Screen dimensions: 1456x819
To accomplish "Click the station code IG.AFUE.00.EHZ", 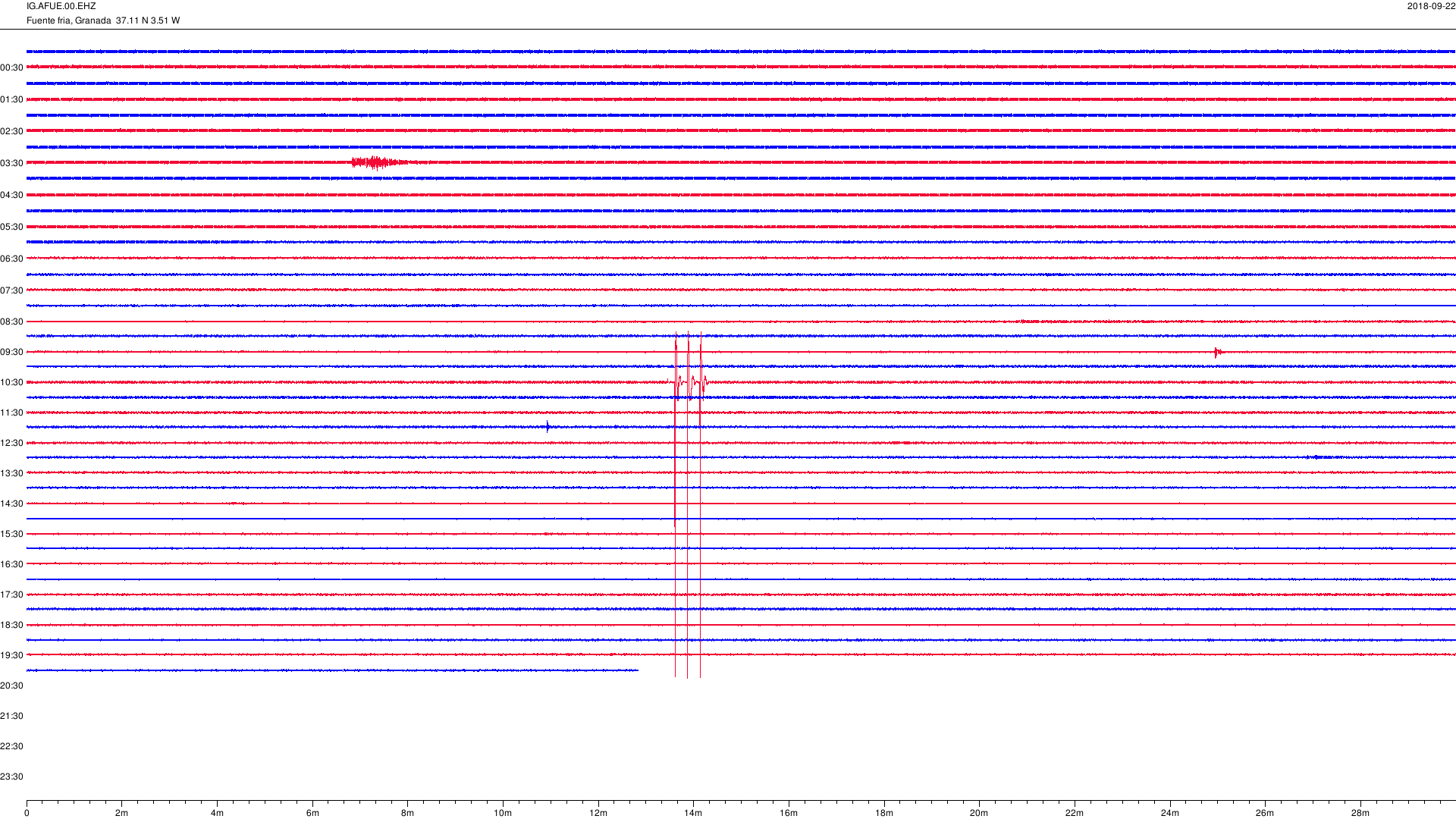I will tap(61, 6).
